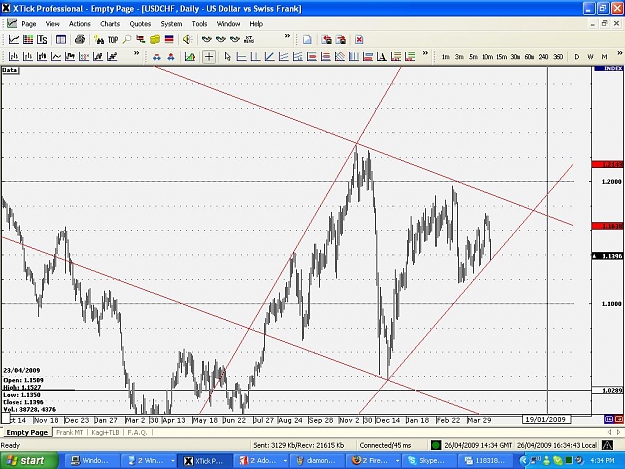Switch to 15m timeframe
Viewport: 625px width, 469px height.
coord(501,57)
